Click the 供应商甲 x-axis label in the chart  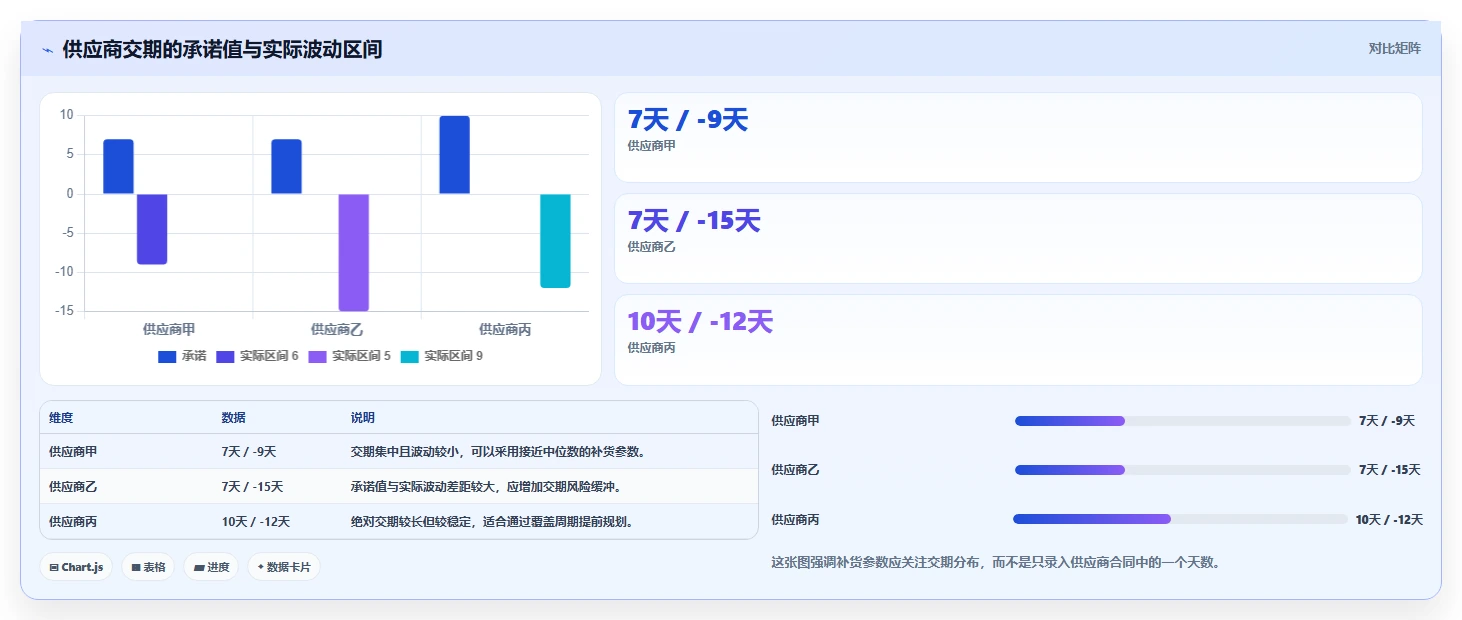[x=169, y=329]
